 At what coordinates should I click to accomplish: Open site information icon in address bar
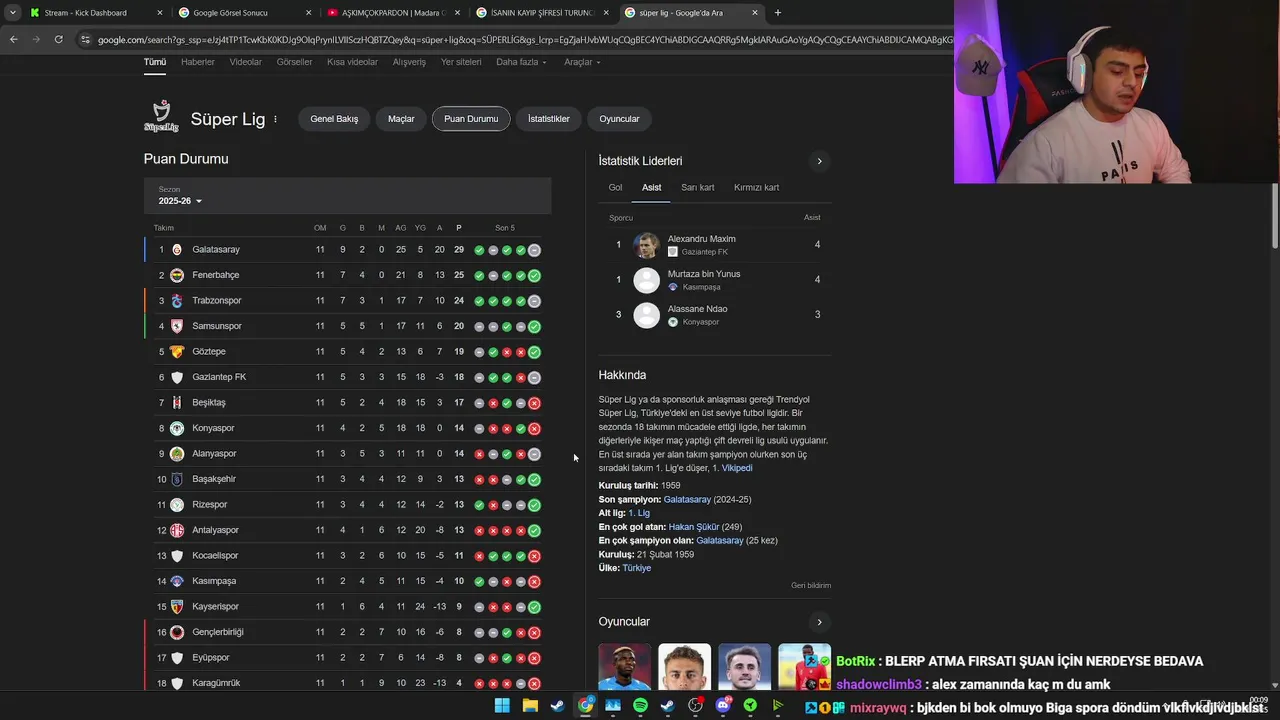(86, 39)
